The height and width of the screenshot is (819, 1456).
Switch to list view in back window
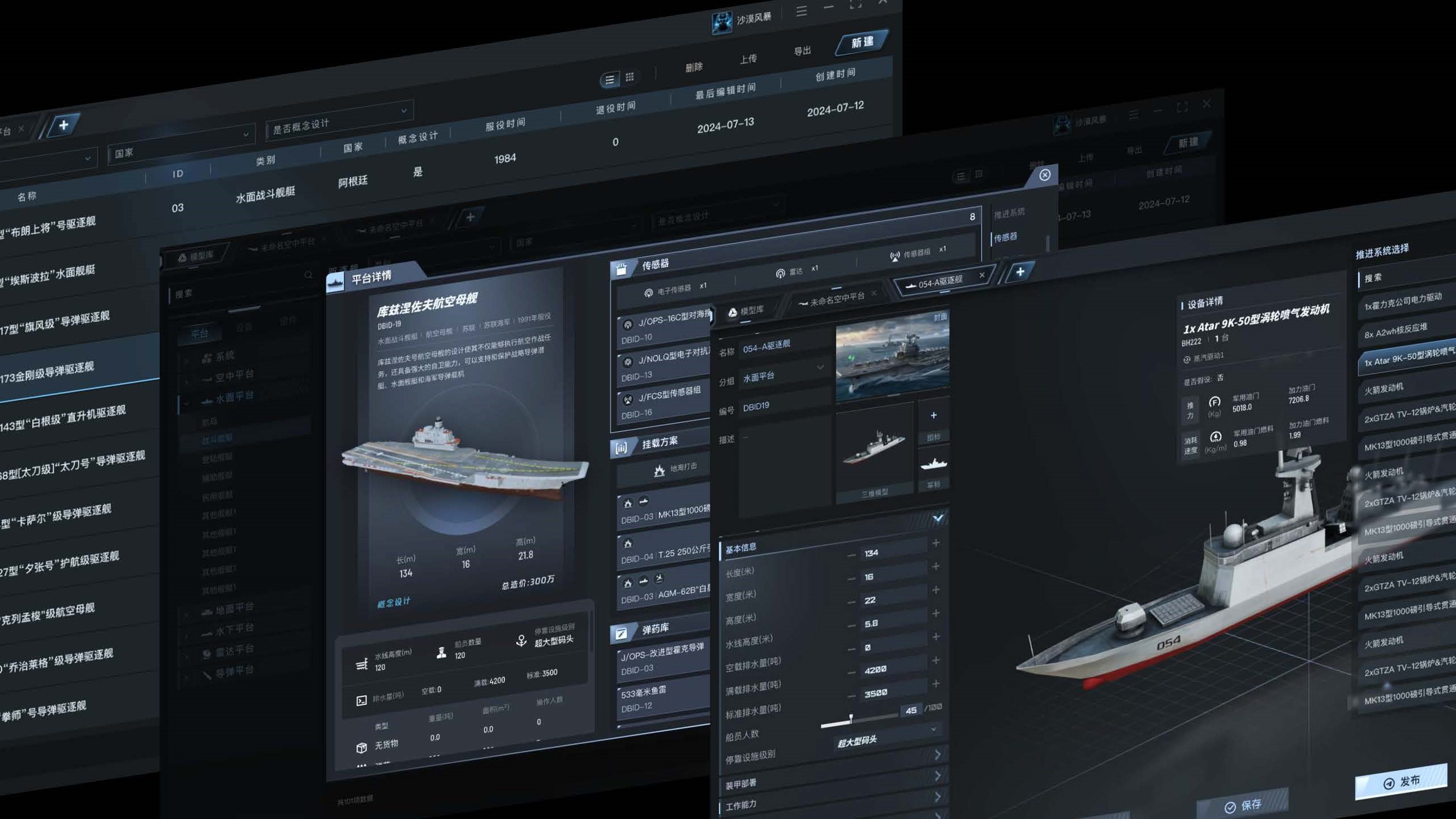coord(609,80)
